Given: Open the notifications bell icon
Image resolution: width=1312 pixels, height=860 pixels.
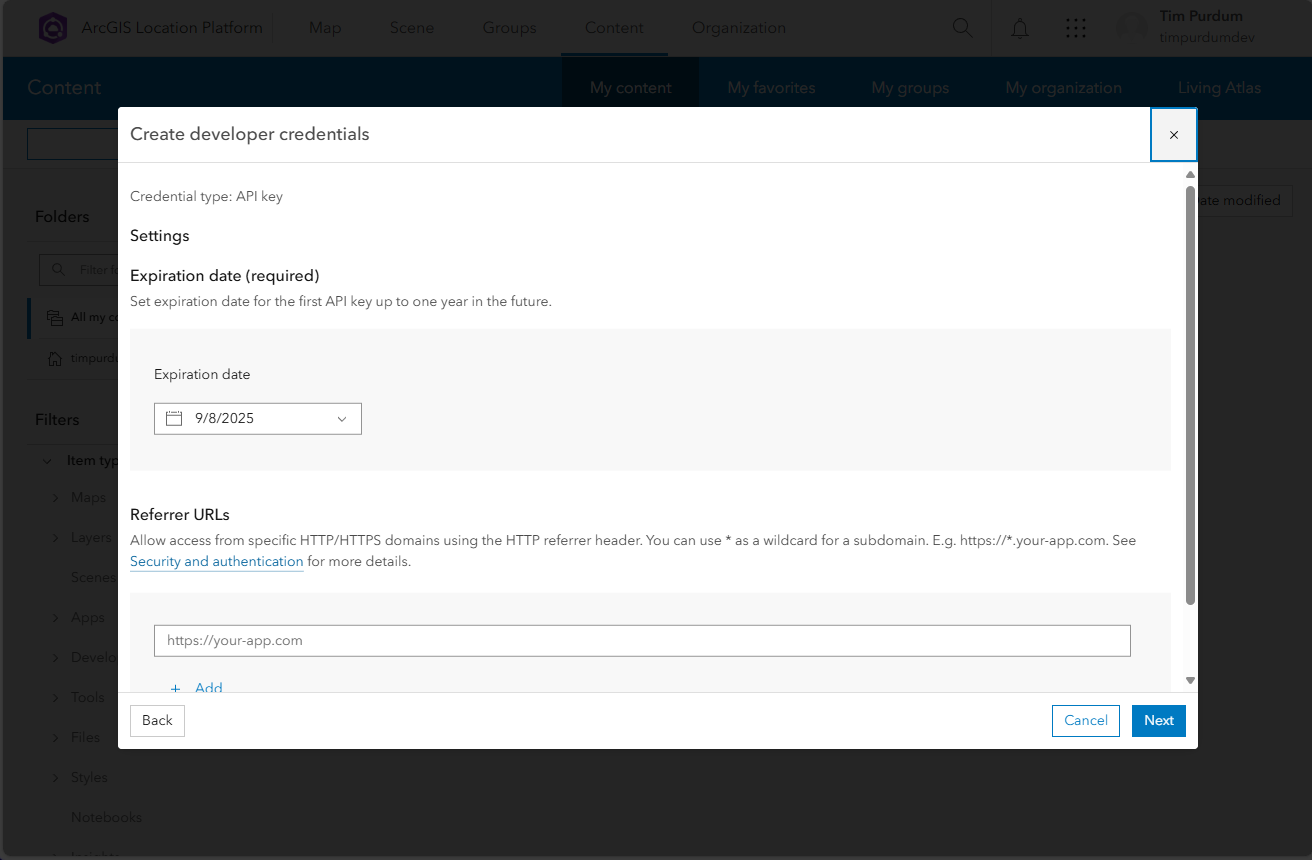Looking at the screenshot, I should pos(1020,28).
